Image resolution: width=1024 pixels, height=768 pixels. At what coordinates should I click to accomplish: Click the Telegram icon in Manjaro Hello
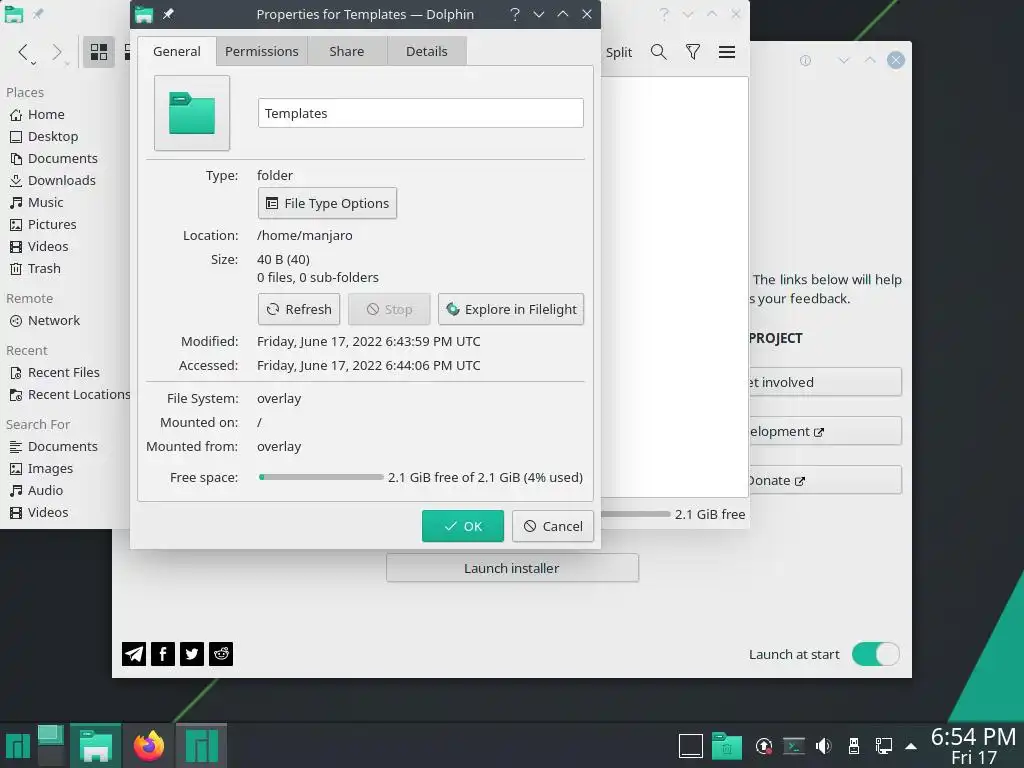coord(134,654)
